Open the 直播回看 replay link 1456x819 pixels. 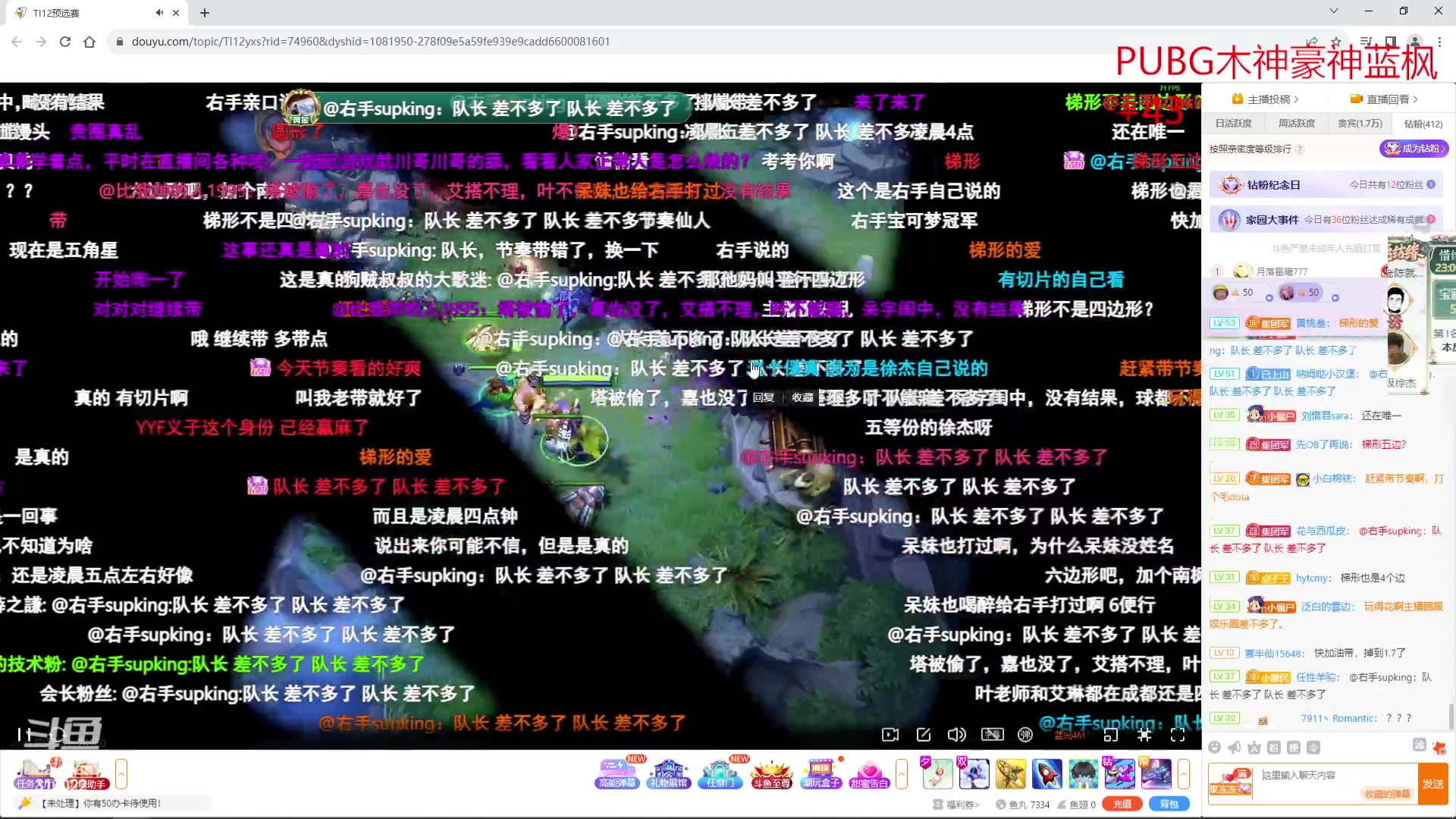pyautogui.click(x=1384, y=99)
